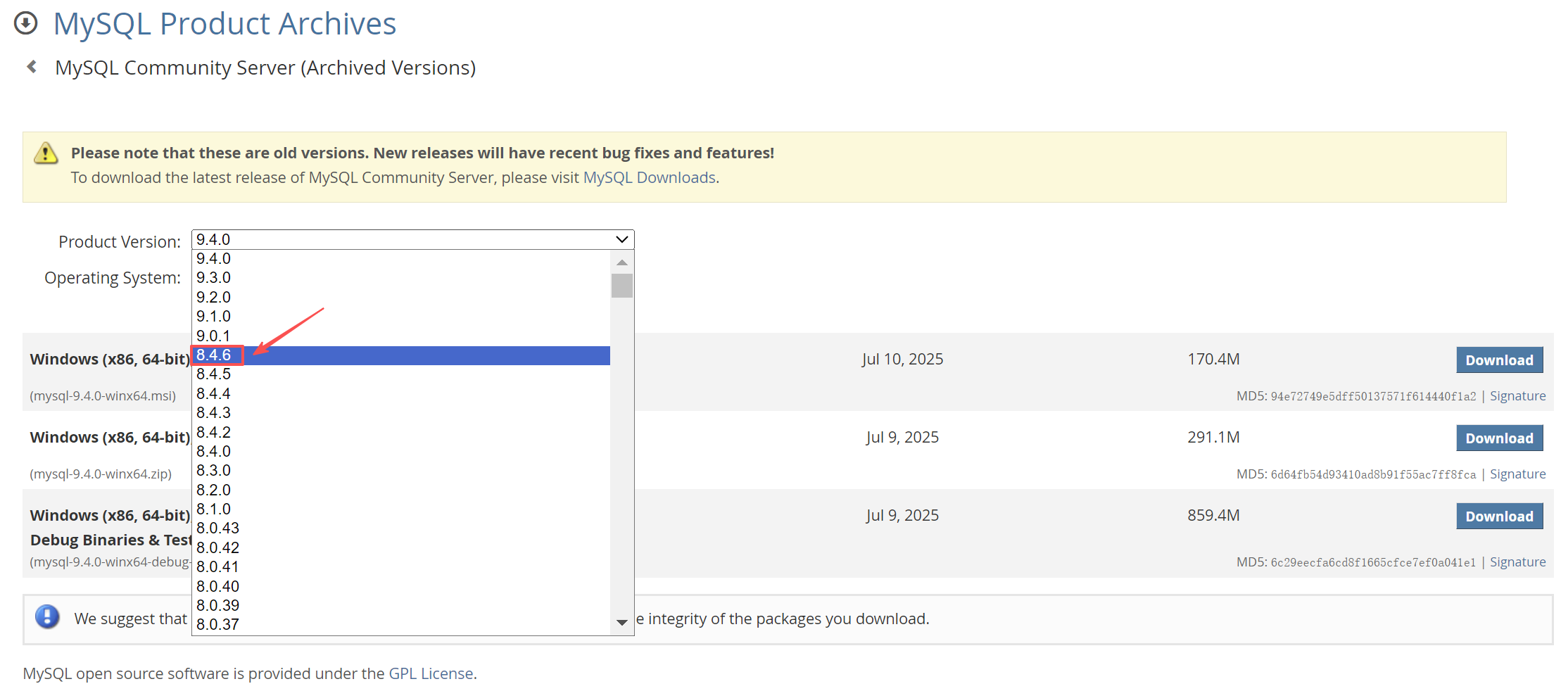Pick version 9.1.0 from the dropdown list
This screenshot has width=1568, height=691.
(400, 317)
